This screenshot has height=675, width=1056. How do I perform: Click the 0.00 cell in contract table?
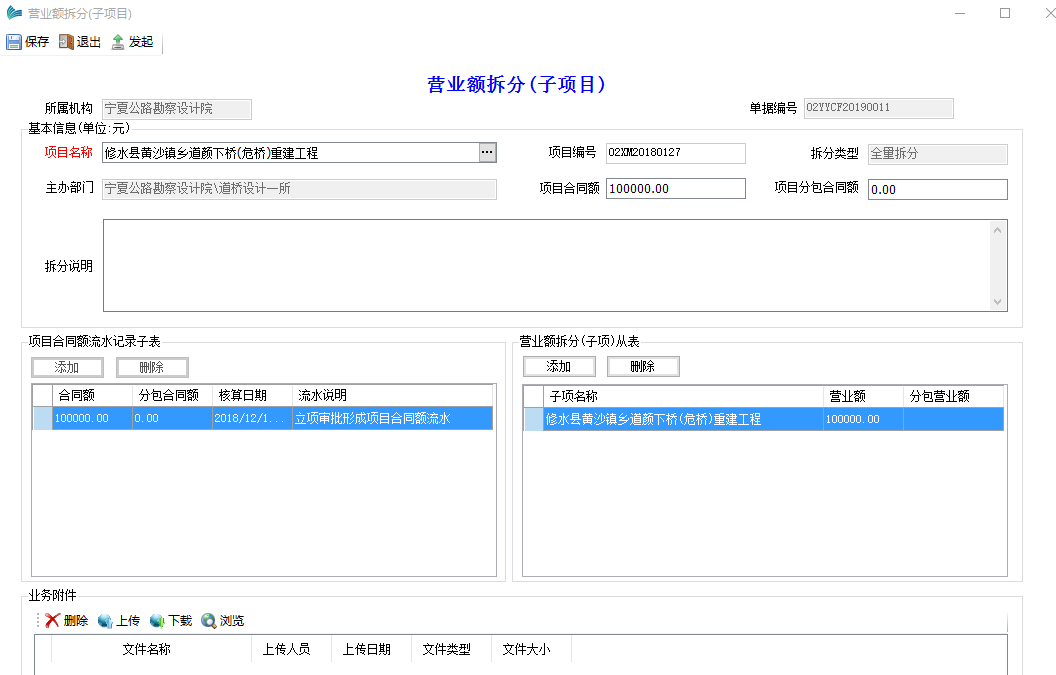(x=172, y=418)
